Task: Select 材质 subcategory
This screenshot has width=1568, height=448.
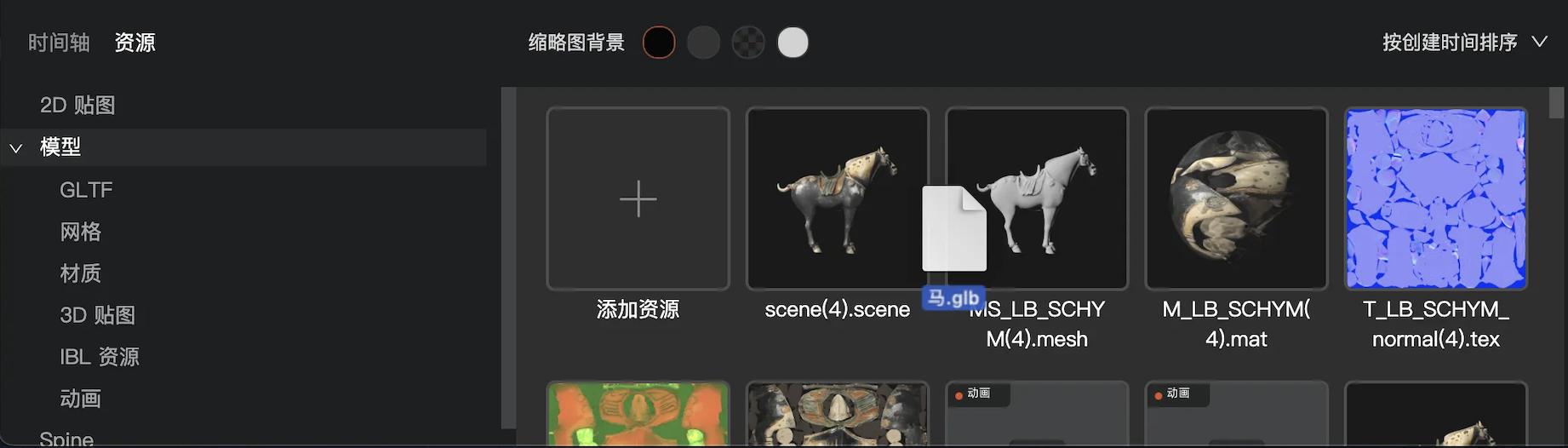Action: pos(81,273)
